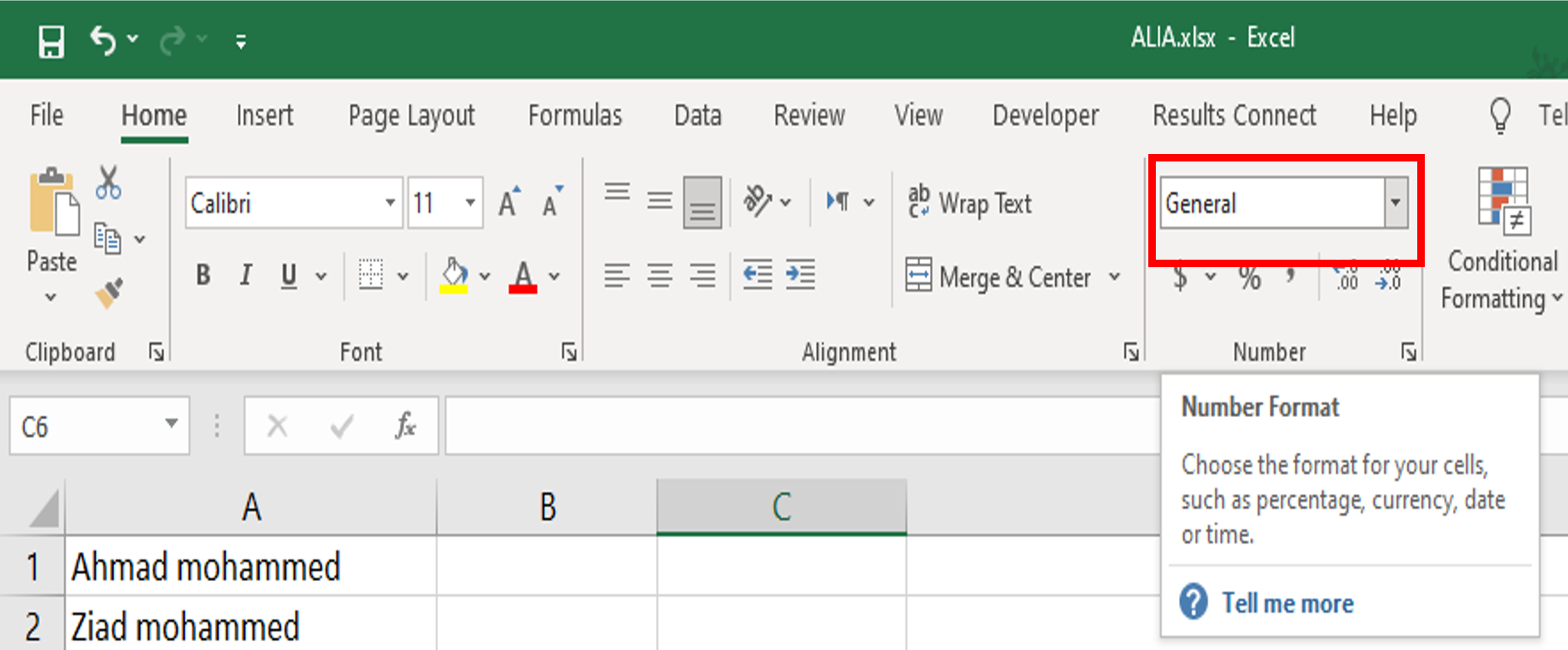The width and height of the screenshot is (1568, 650).
Task: Select the Data tab
Action: point(698,115)
